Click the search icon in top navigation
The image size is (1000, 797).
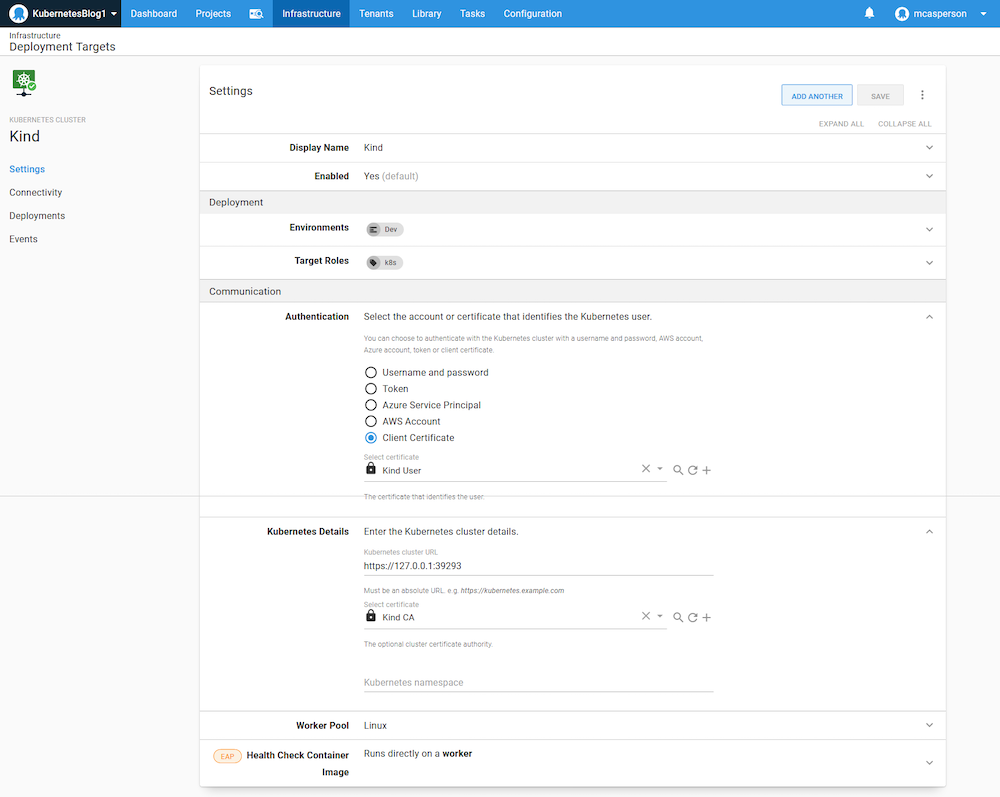(256, 14)
